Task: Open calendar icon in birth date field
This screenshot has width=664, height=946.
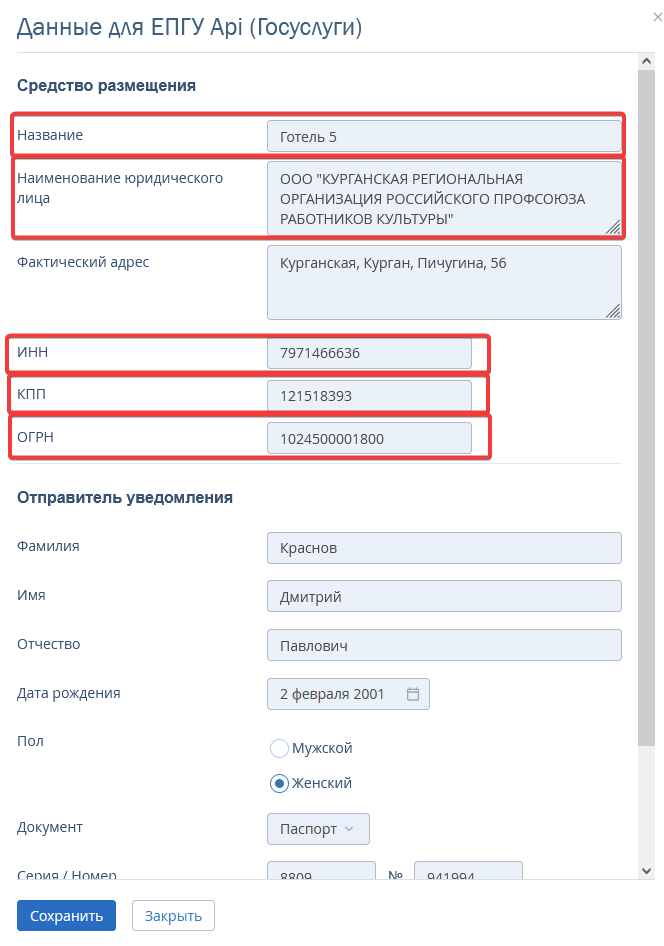Action: (413, 694)
